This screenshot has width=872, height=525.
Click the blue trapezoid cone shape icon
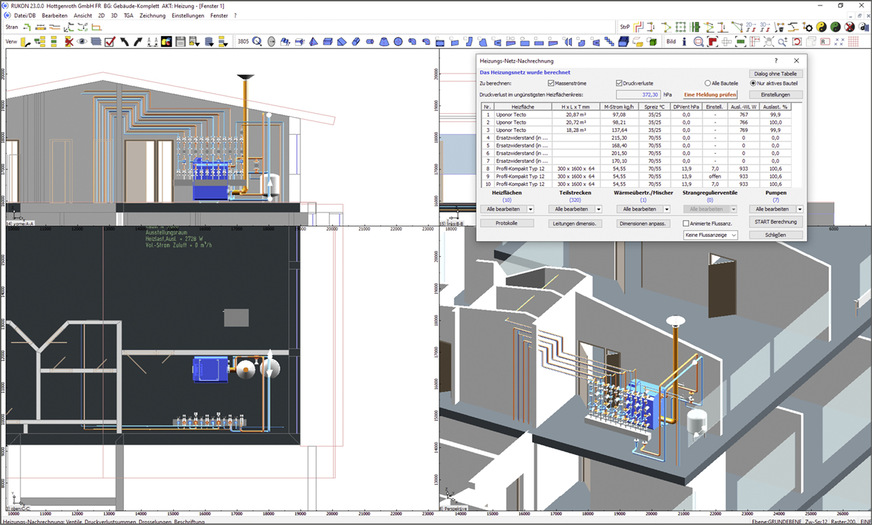(384, 42)
